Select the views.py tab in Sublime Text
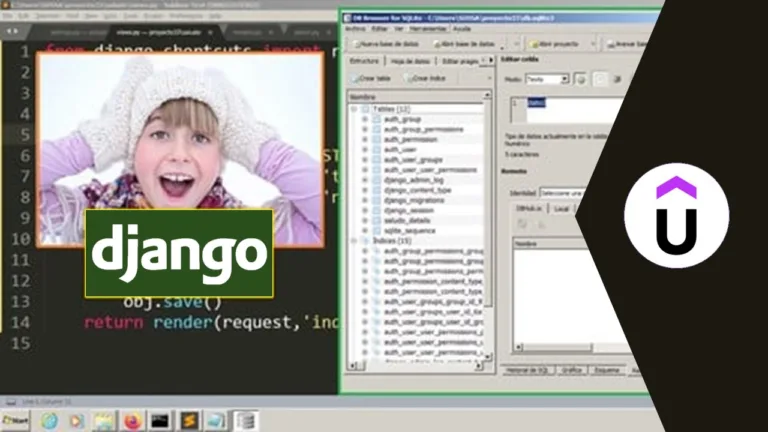 [x=159, y=32]
